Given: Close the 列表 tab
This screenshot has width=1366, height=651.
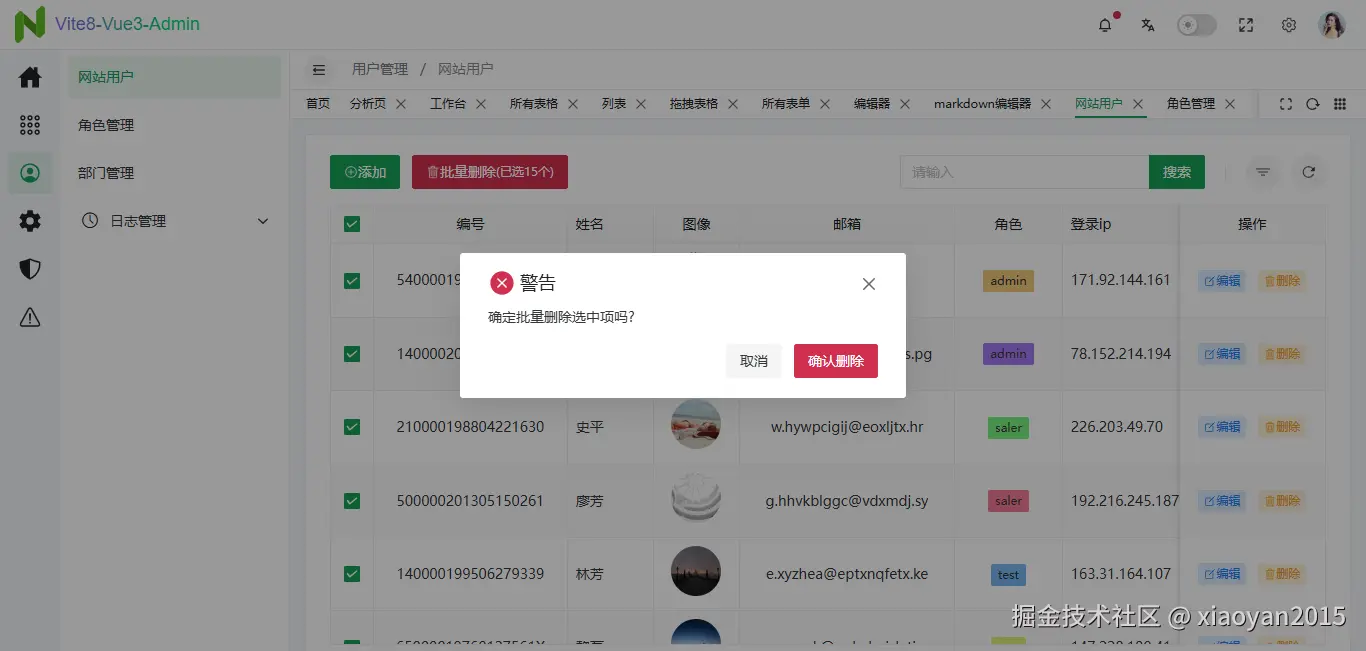Looking at the screenshot, I should 641,104.
